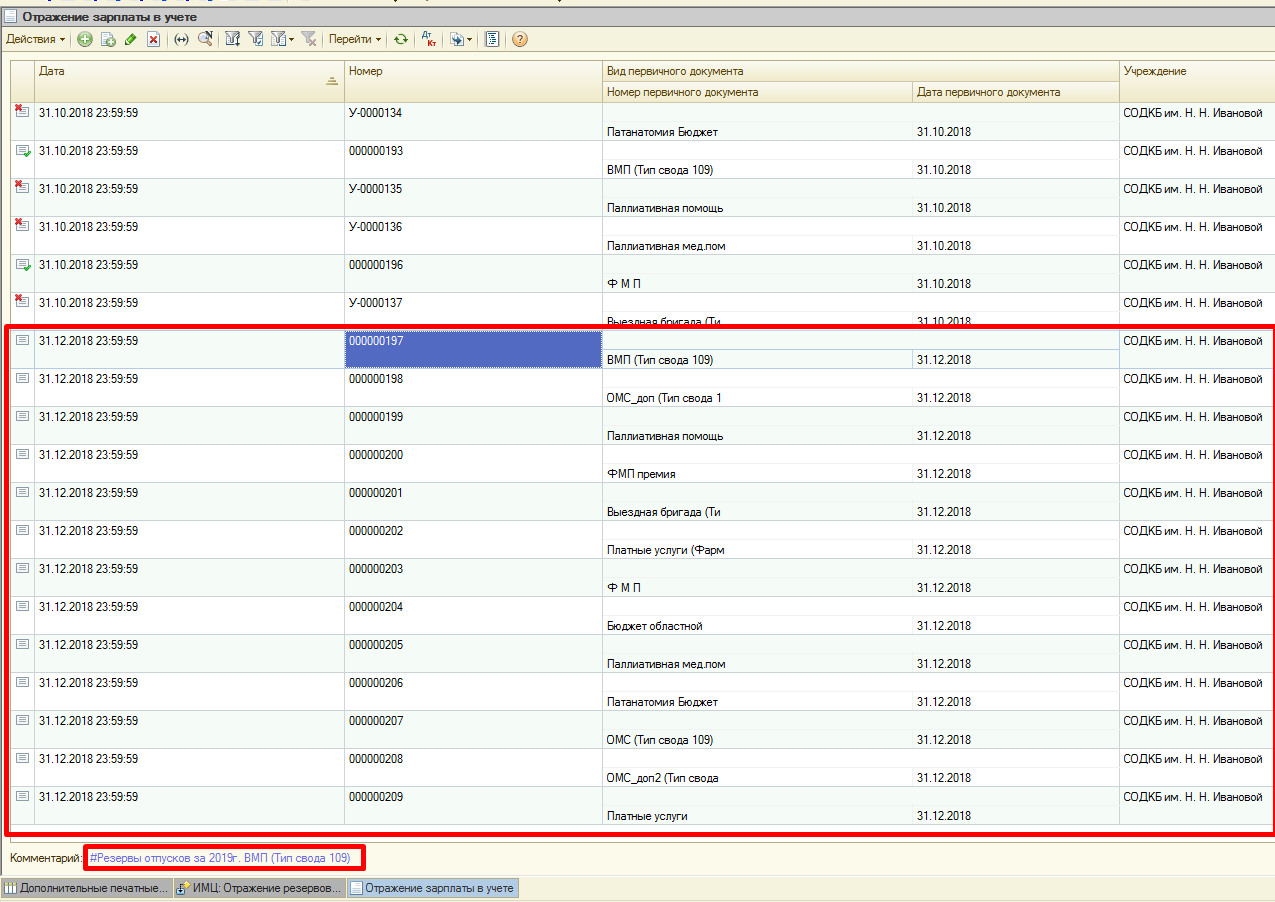Select document row У-0000135

[376, 189]
